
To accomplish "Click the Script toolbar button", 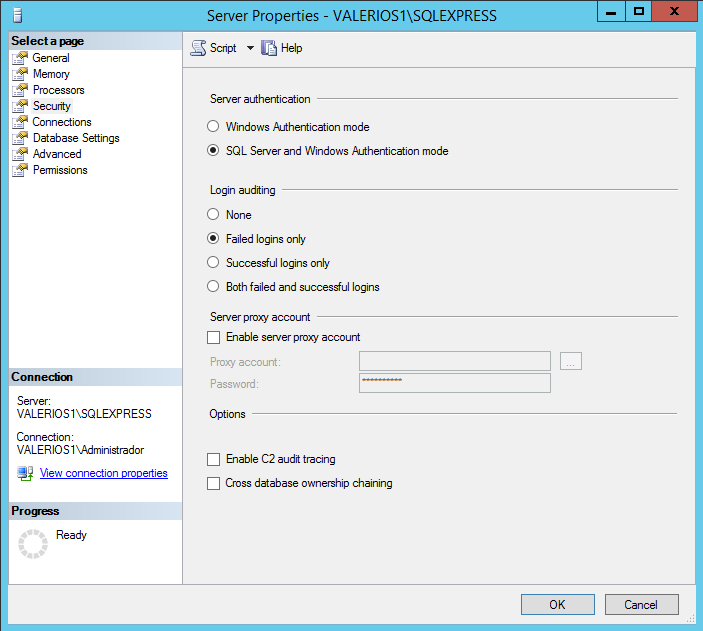I will tap(214, 48).
